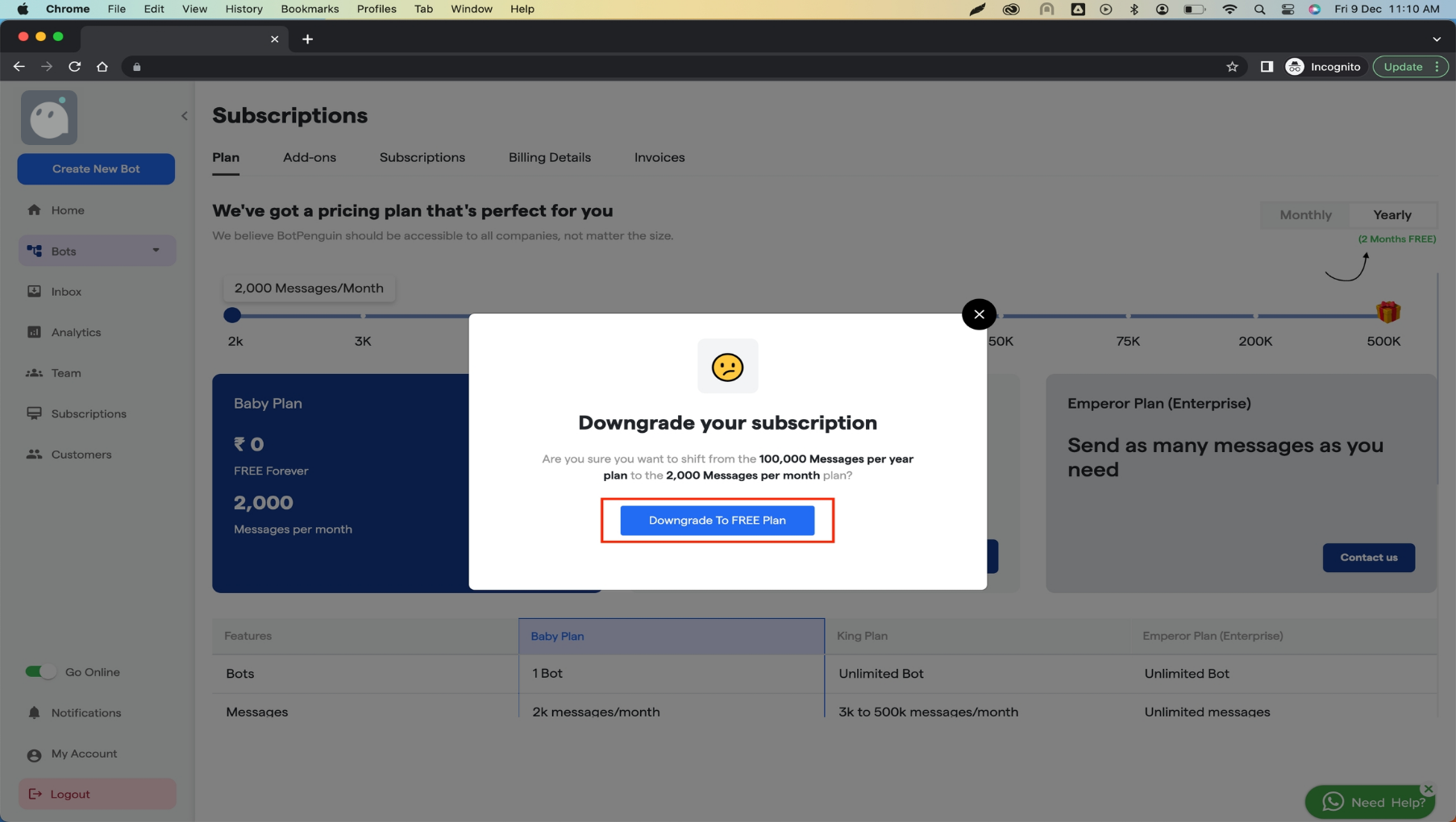Bookmark this page with star icon
The image size is (1456, 822).
point(1232,67)
